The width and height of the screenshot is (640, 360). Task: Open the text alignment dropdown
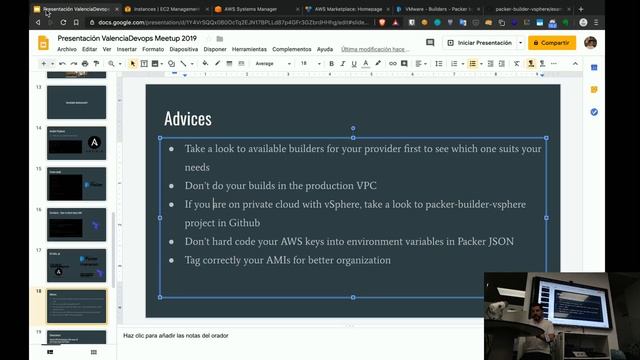tap(420, 64)
